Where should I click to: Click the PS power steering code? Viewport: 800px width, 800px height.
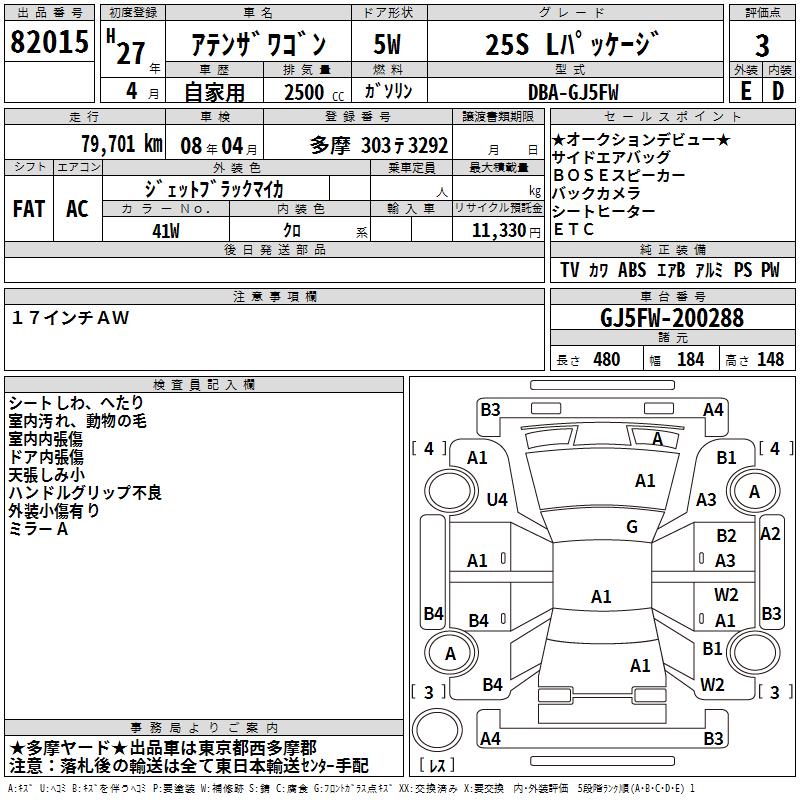click(743, 270)
